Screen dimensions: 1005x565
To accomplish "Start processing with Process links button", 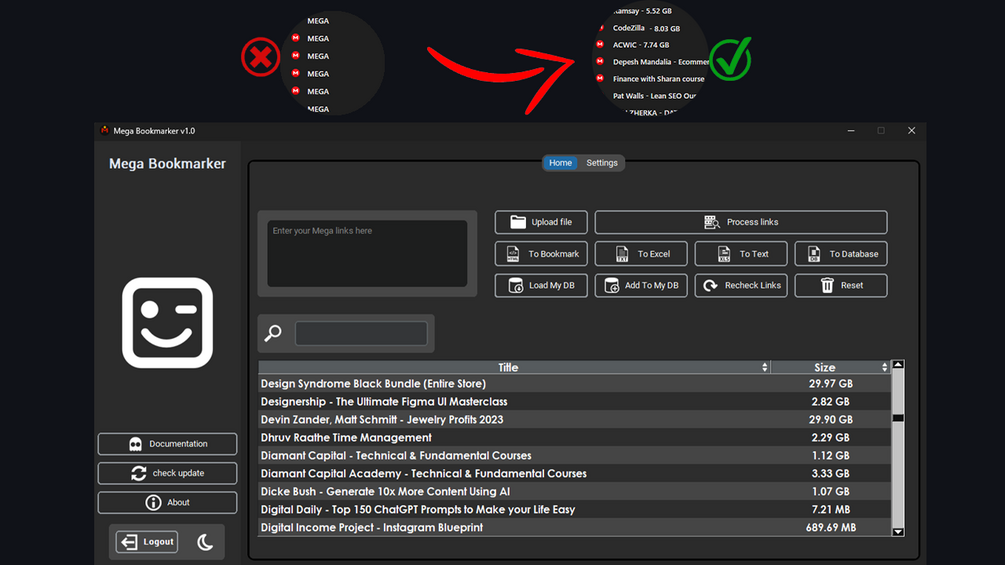I will click(741, 222).
